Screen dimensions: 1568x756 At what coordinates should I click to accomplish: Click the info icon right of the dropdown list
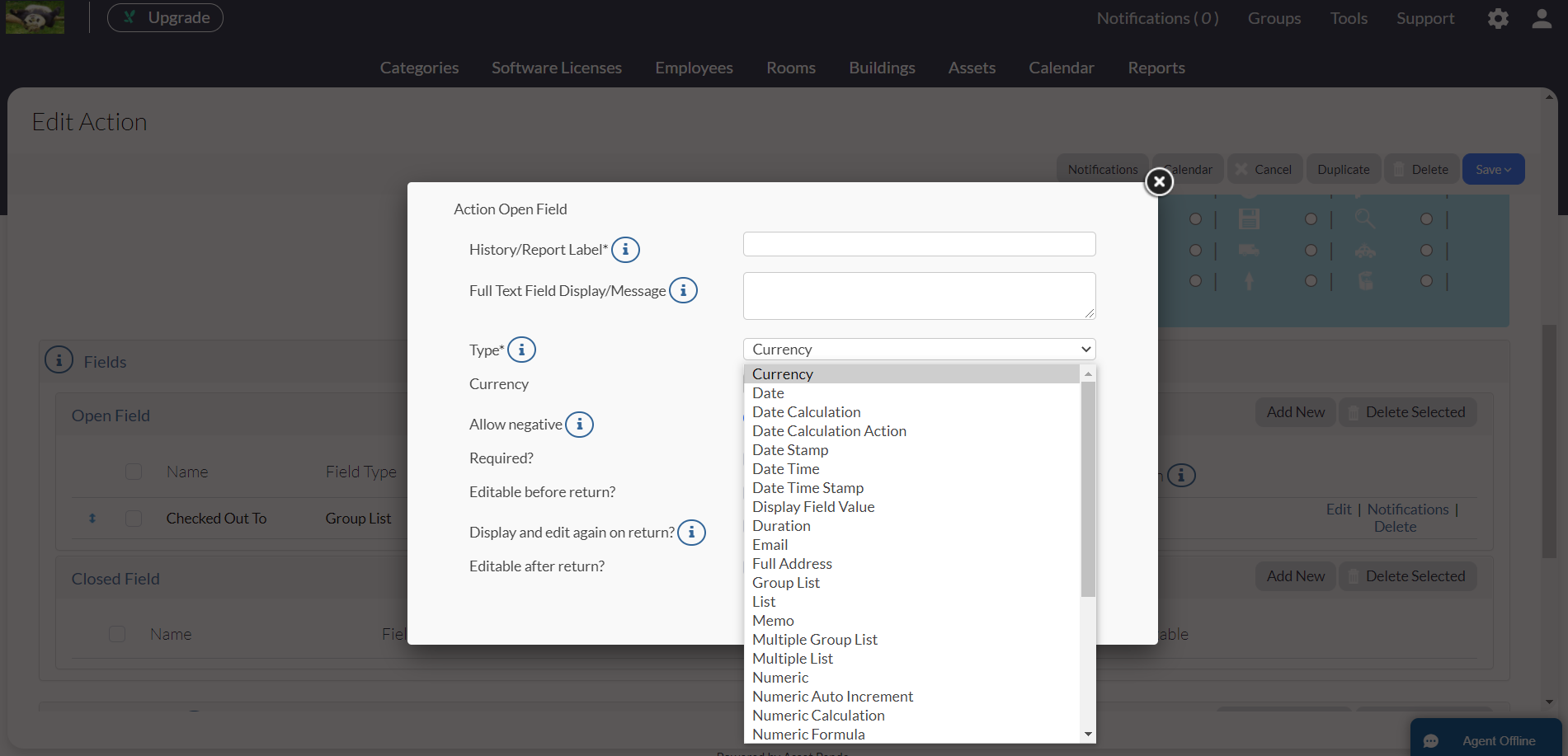[x=1181, y=475]
